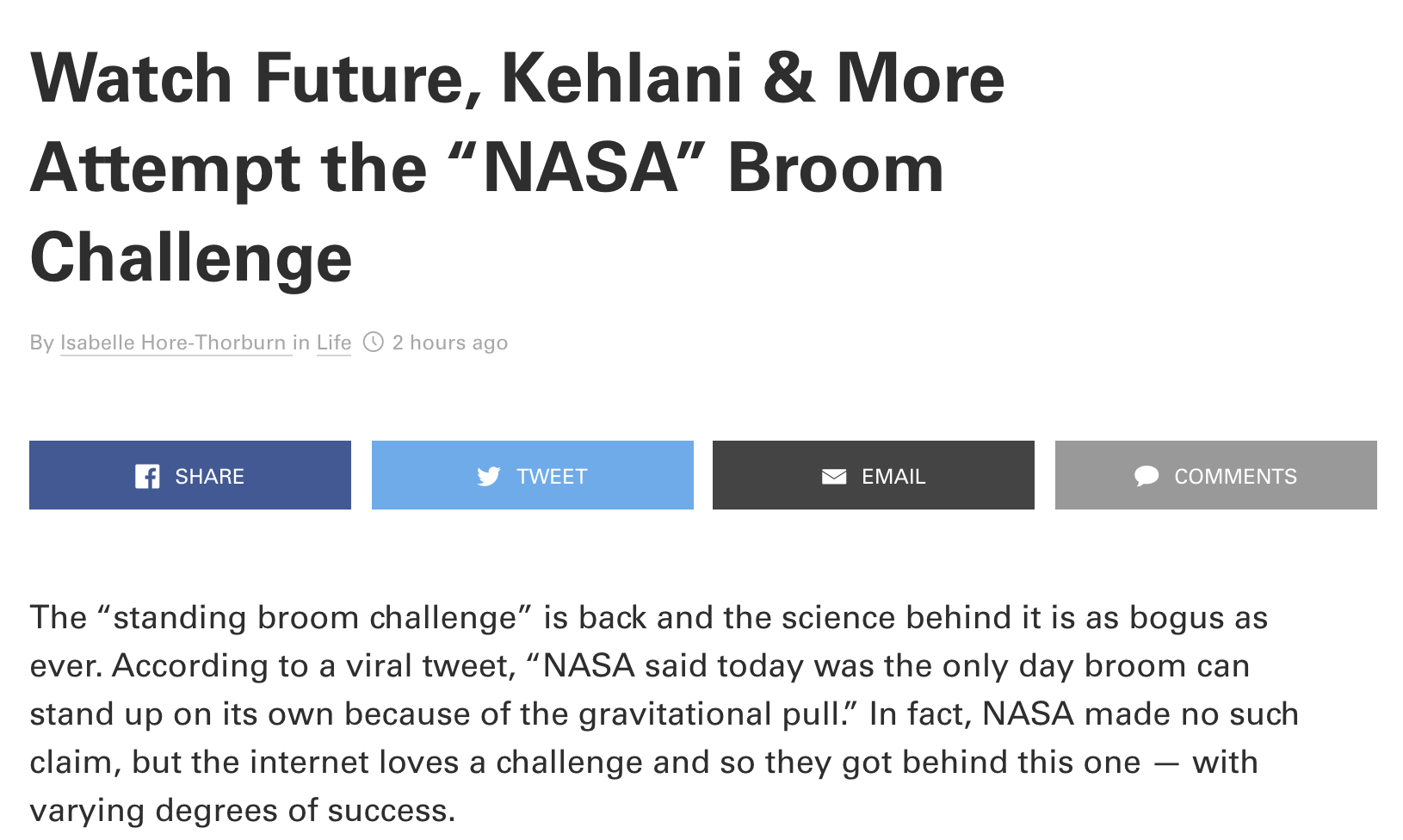Image resolution: width=1403 pixels, height=840 pixels.
Task: Click the envelope mail icon
Action: click(834, 476)
